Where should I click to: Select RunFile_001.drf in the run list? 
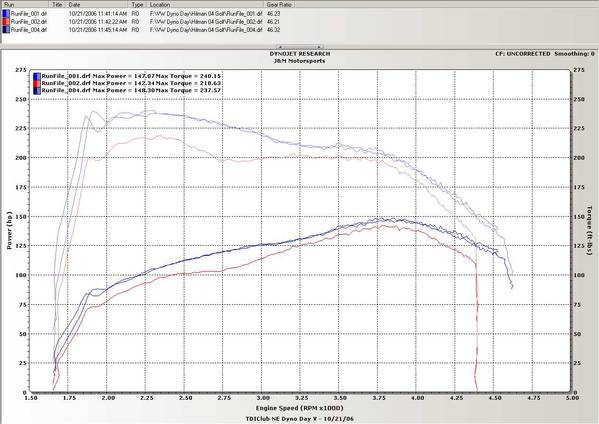[29, 13]
